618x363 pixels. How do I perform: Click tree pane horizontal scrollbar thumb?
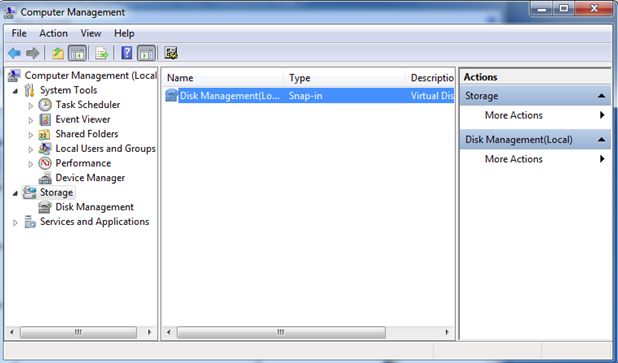(x=78, y=332)
